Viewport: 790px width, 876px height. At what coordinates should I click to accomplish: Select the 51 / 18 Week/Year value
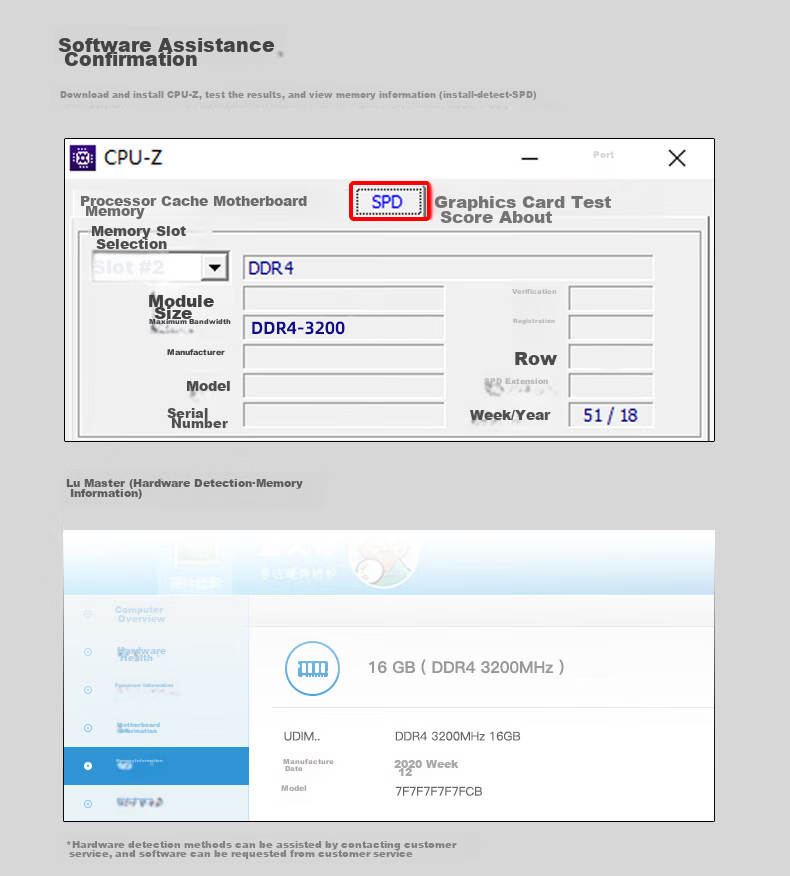click(611, 415)
